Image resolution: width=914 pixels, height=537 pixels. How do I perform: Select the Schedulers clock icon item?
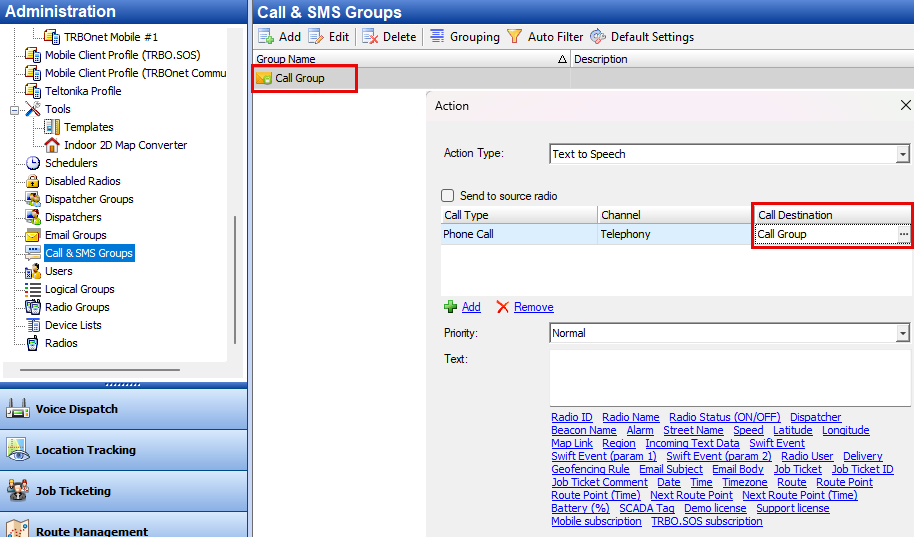[x=33, y=163]
